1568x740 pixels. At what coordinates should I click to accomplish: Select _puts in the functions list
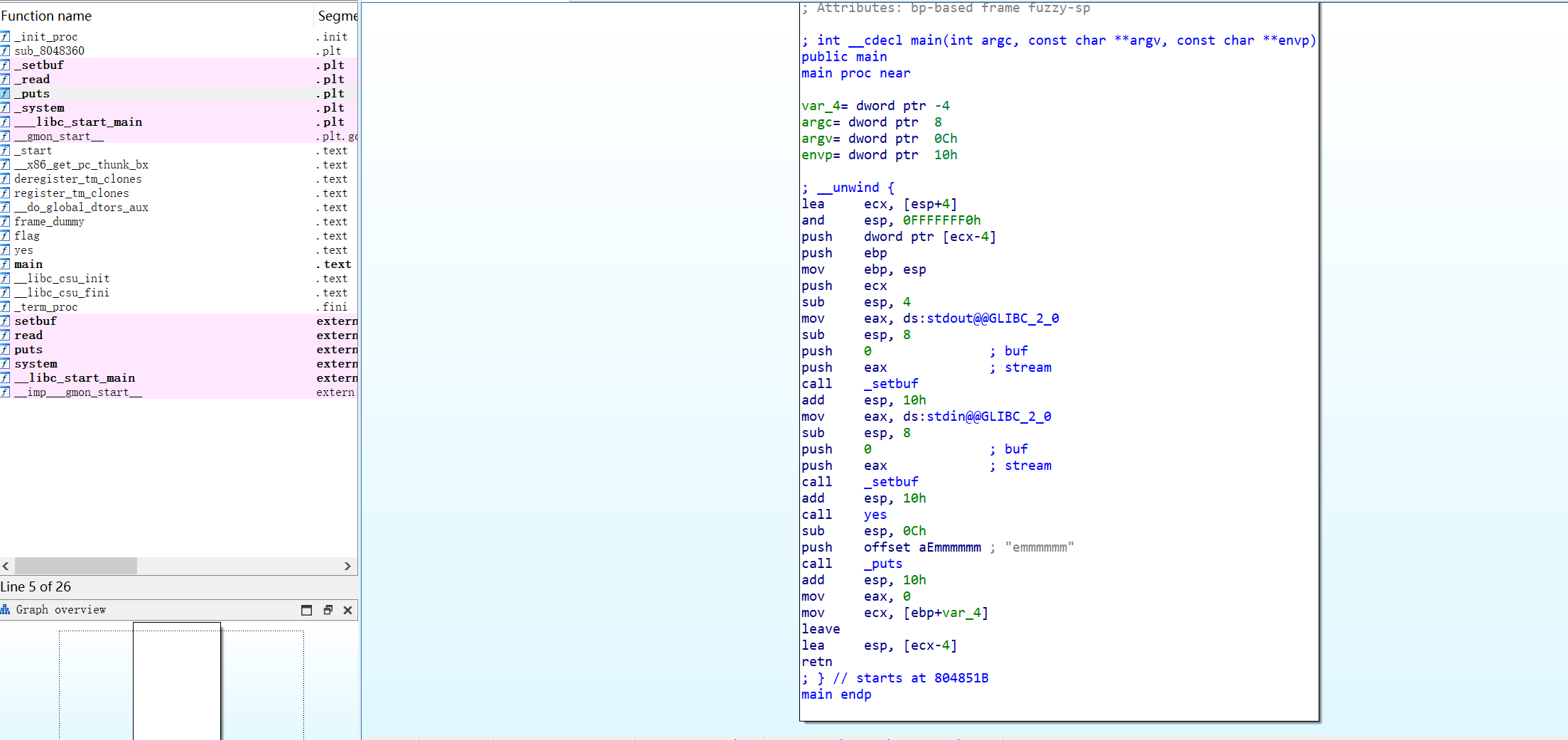[x=178, y=93]
